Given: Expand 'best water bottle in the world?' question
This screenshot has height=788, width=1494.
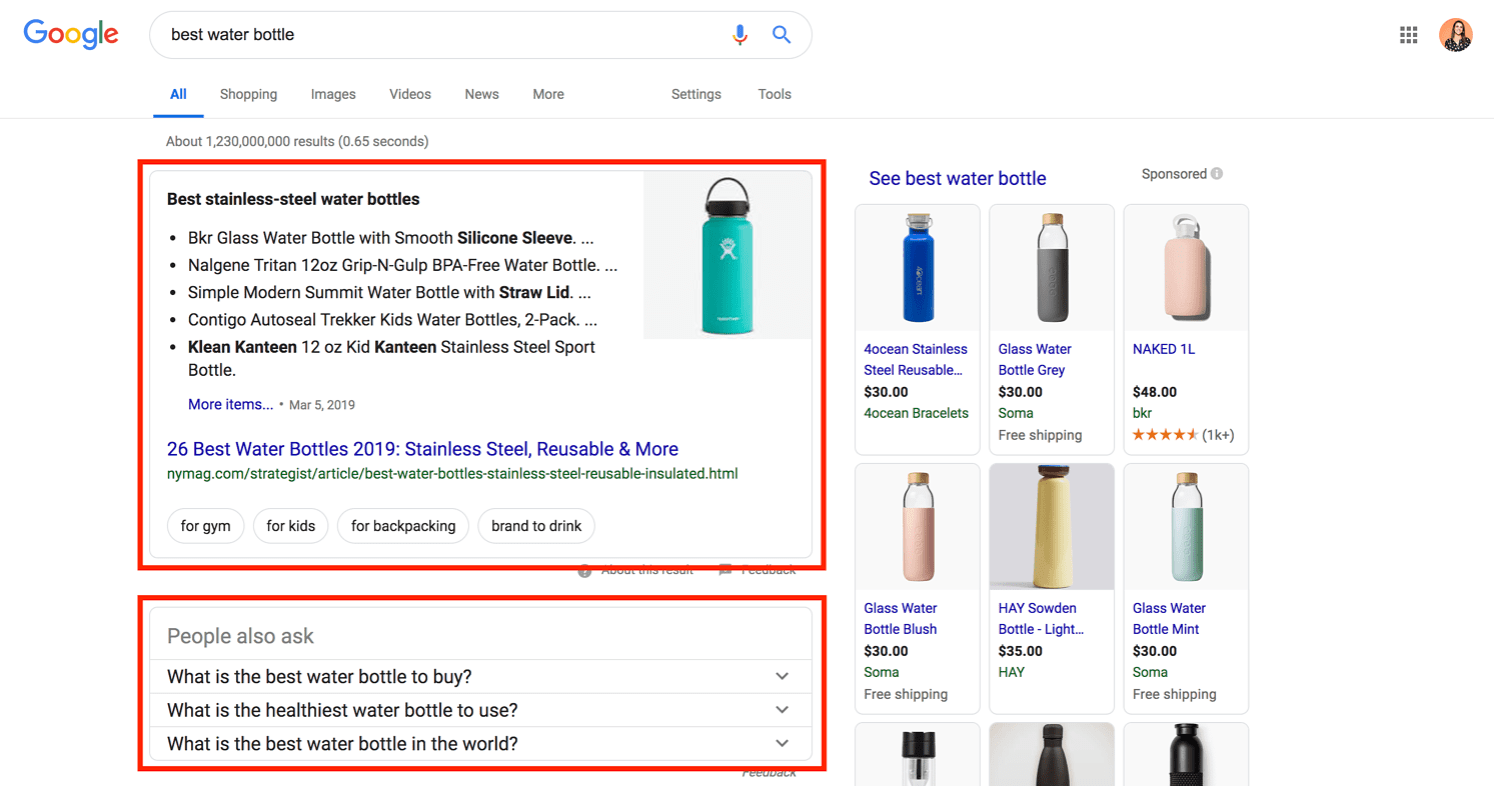Looking at the screenshot, I should (480, 744).
